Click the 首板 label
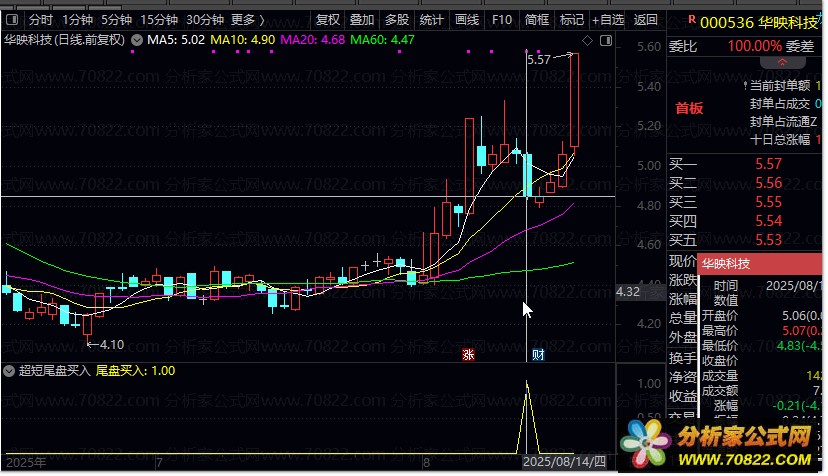Viewport: 828px width, 476px height. [689, 108]
